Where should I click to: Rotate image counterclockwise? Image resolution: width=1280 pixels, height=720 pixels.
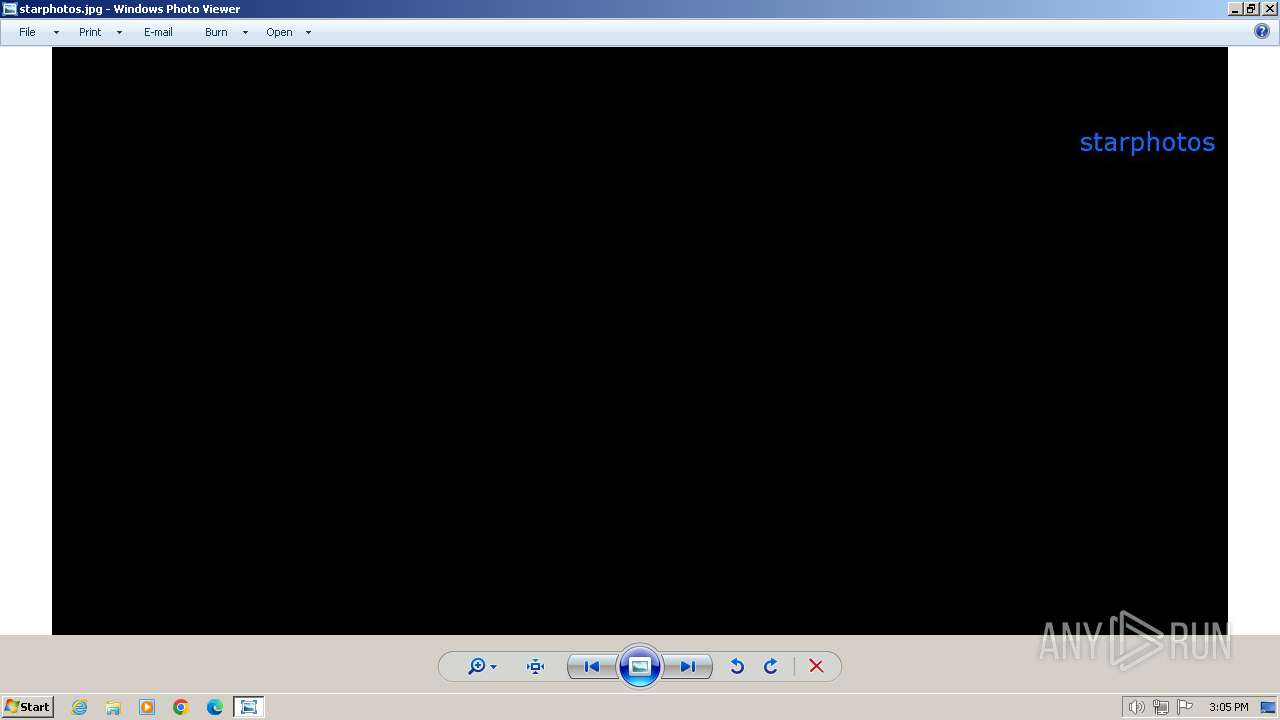point(737,667)
